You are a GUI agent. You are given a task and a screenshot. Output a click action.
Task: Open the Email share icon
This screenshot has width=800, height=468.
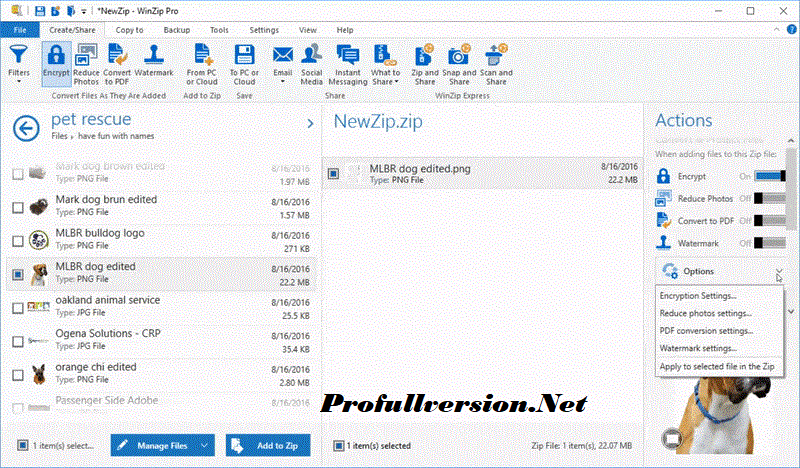tap(283, 56)
